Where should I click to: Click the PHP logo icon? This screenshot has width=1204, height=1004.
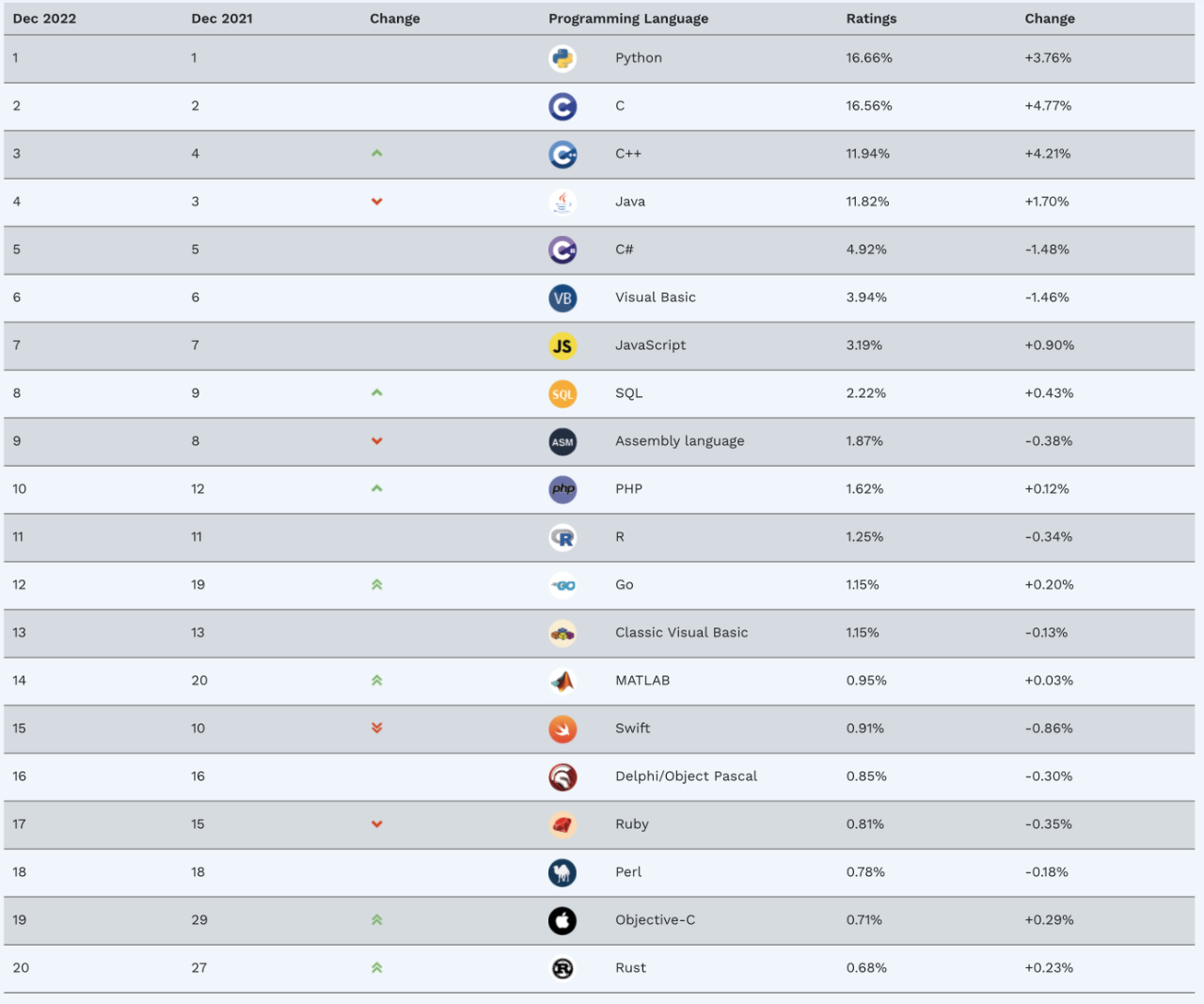562,489
